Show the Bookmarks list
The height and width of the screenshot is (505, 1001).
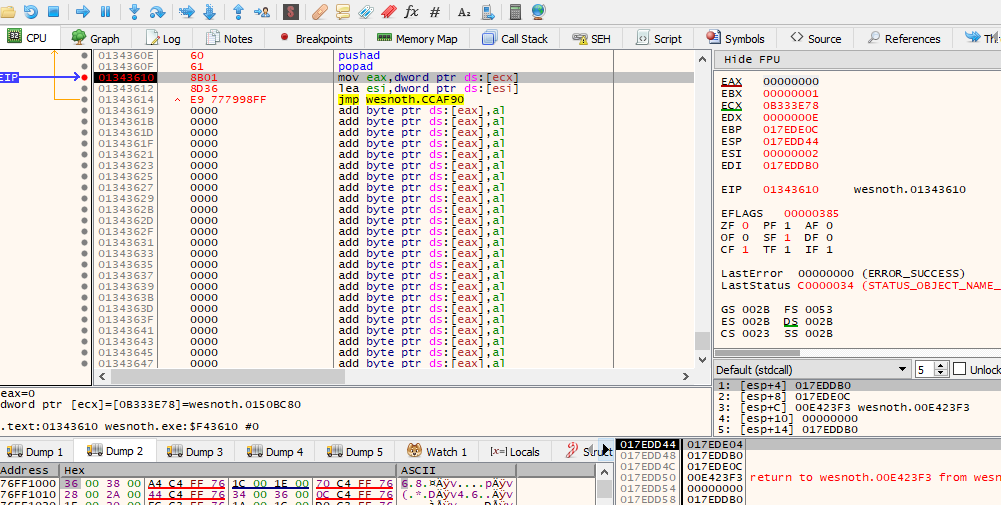click(389, 11)
